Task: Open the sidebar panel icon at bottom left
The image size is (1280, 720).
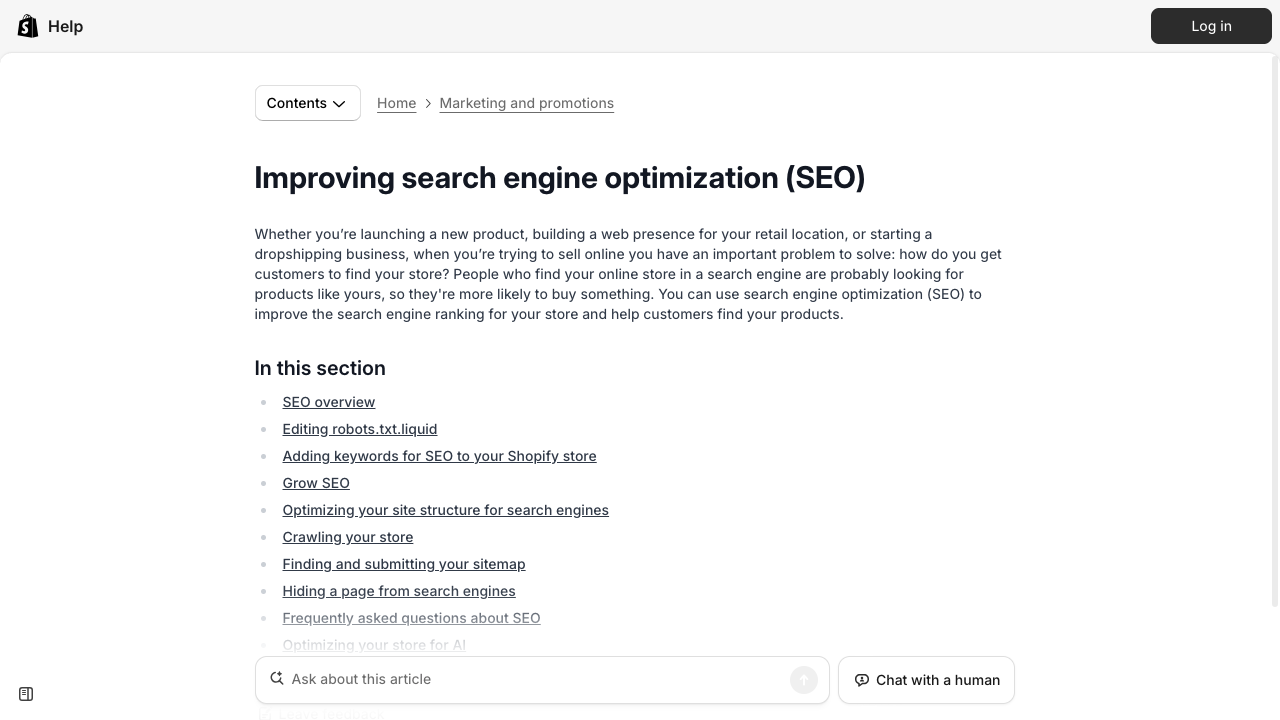Action: [26, 694]
